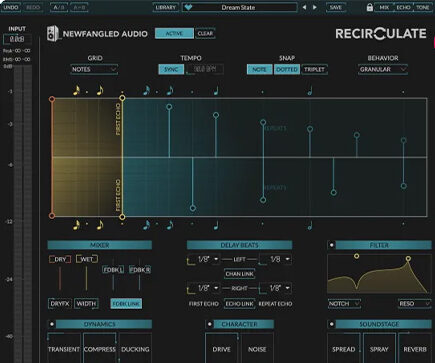Image resolution: width=435 pixels, height=363 pixels.
Task: Click the NOISE control
Action: [x=257, y=349]
